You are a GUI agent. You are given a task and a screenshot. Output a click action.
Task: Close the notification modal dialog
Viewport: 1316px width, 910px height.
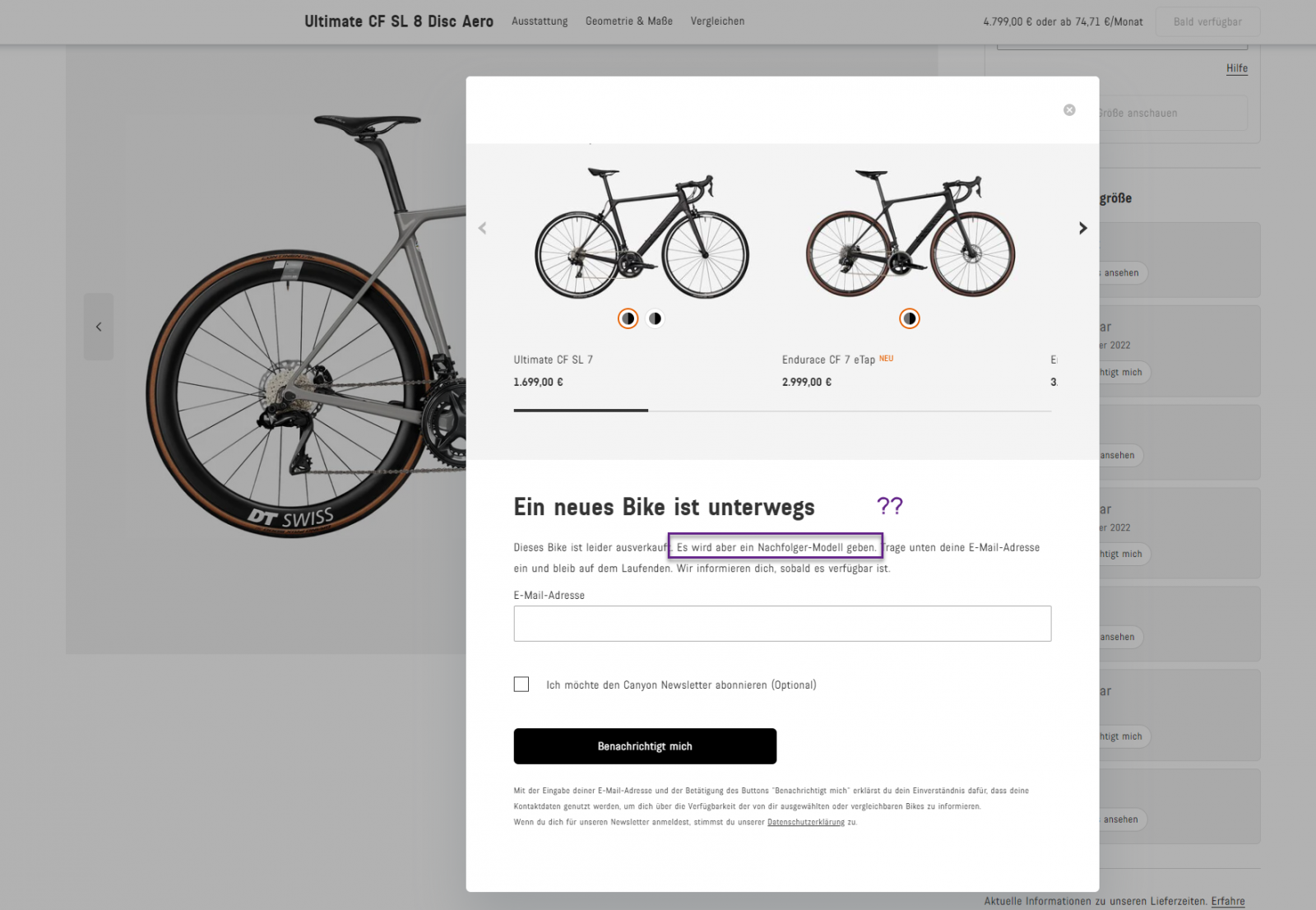click(x=1068, y=110)
